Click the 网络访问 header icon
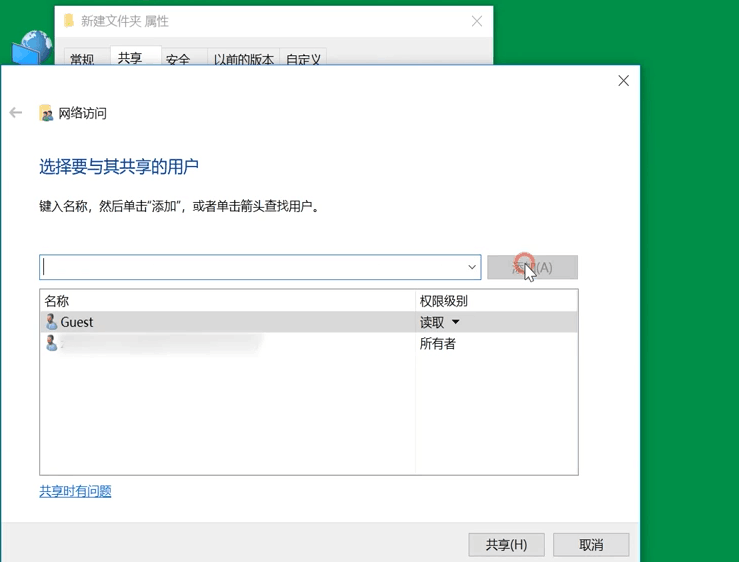Viewport: 739px width, 562px height. (46, 113)
